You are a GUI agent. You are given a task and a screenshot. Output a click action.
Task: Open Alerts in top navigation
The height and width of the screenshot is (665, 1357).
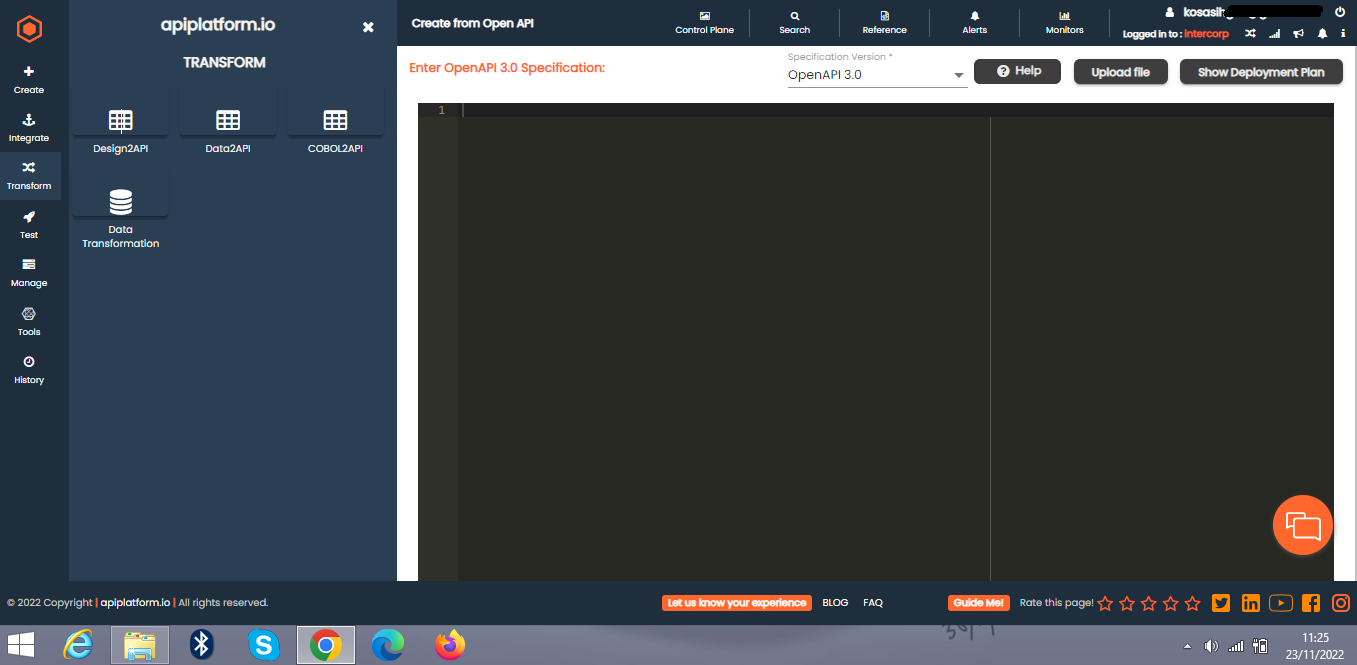tap(975, 22)
